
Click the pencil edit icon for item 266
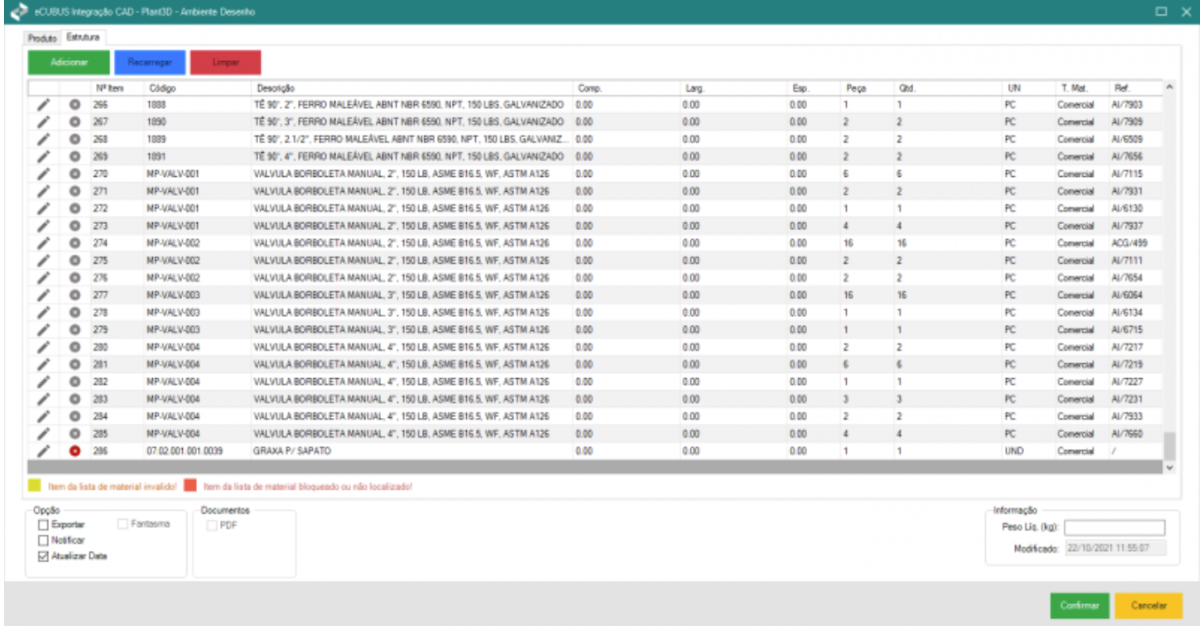click(x=43, y=105)
